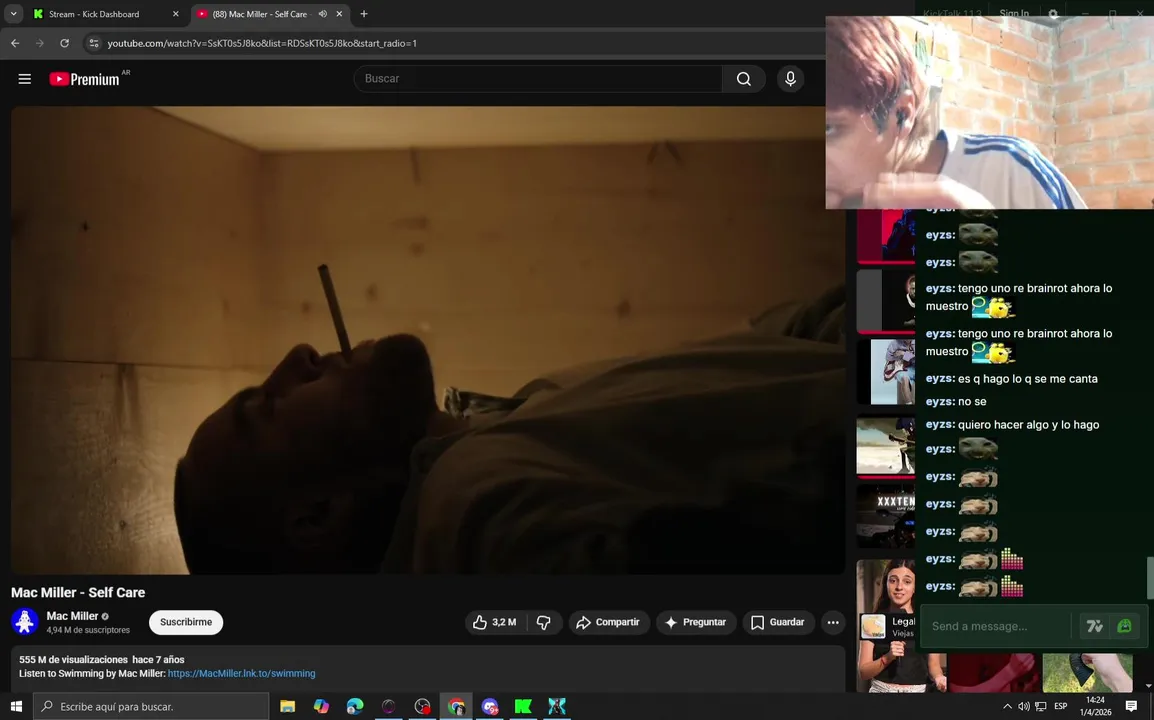Open MacMiller.lnk.to/swimming link
This screenshot has height=720, width=1154.
(241, 674)
